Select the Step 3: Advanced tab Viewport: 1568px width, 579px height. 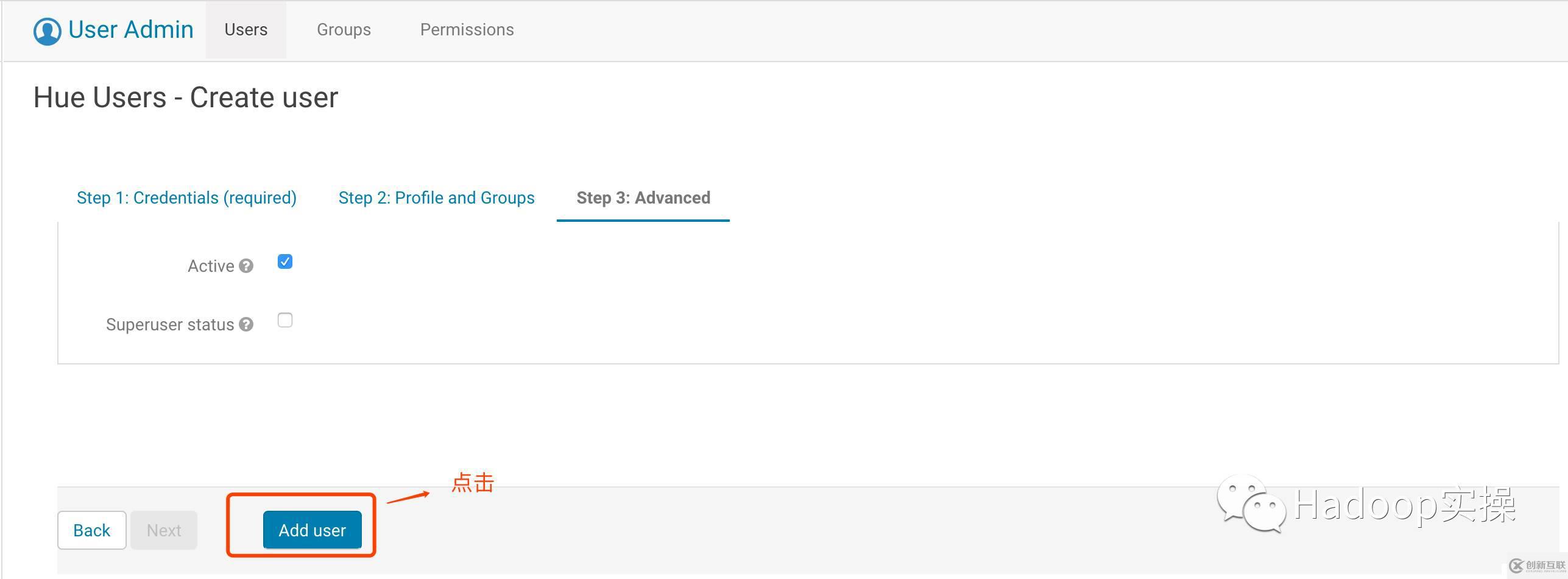pos(643,198)
